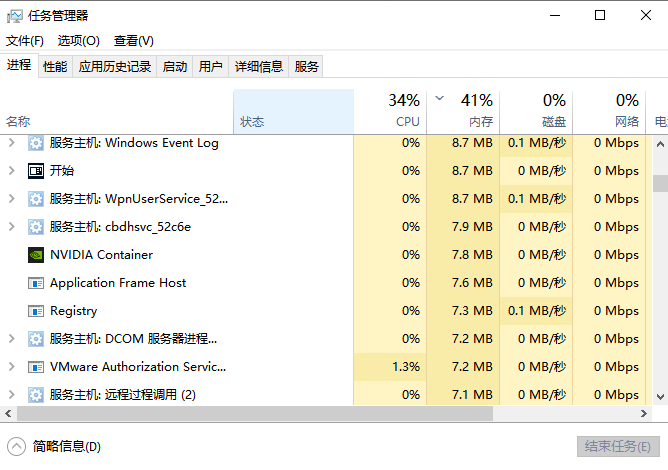
Task: Expand the WpnUserService_52 service host row
Action: (x=12, y=199)
